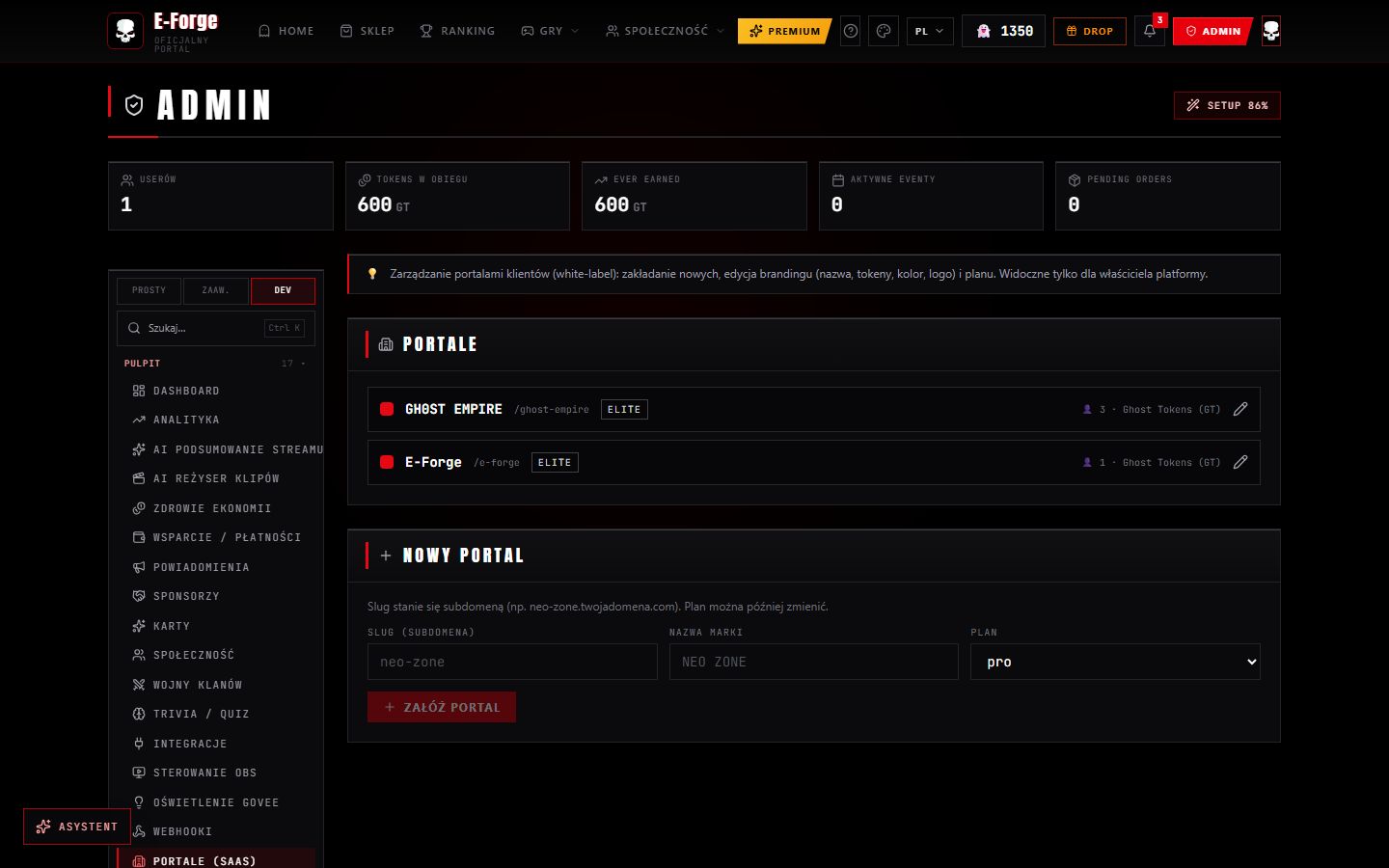Screen dimensions: 1389x868
Task: Open the PLAN dropdown showing pro
Action: 1115,662
